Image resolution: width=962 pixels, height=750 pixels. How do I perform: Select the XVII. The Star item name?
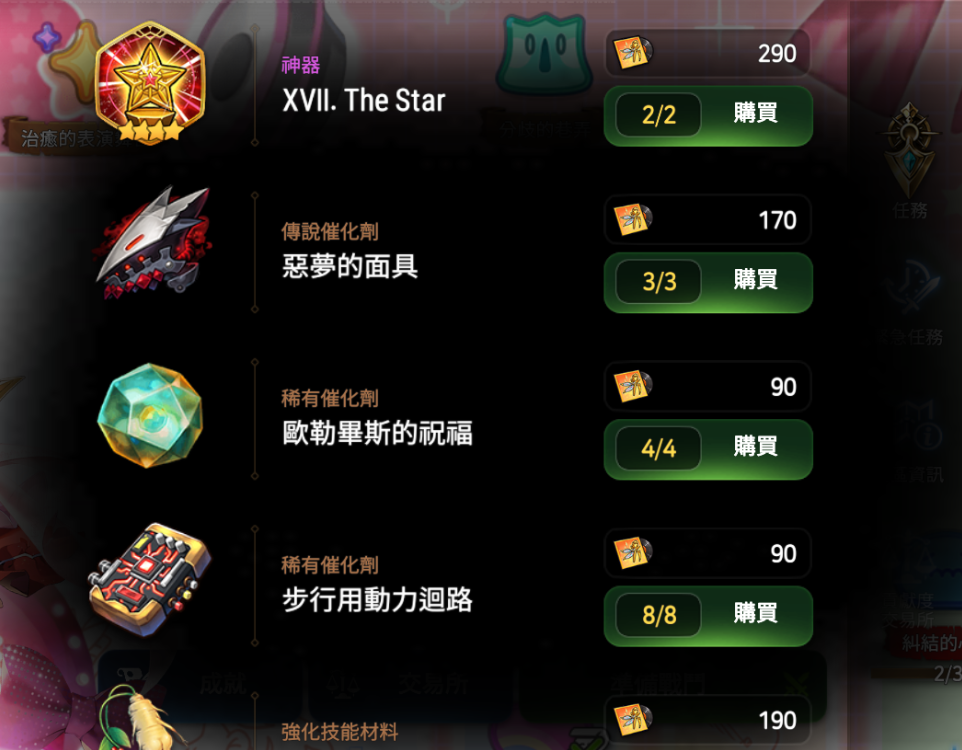(x=364, y=100)
